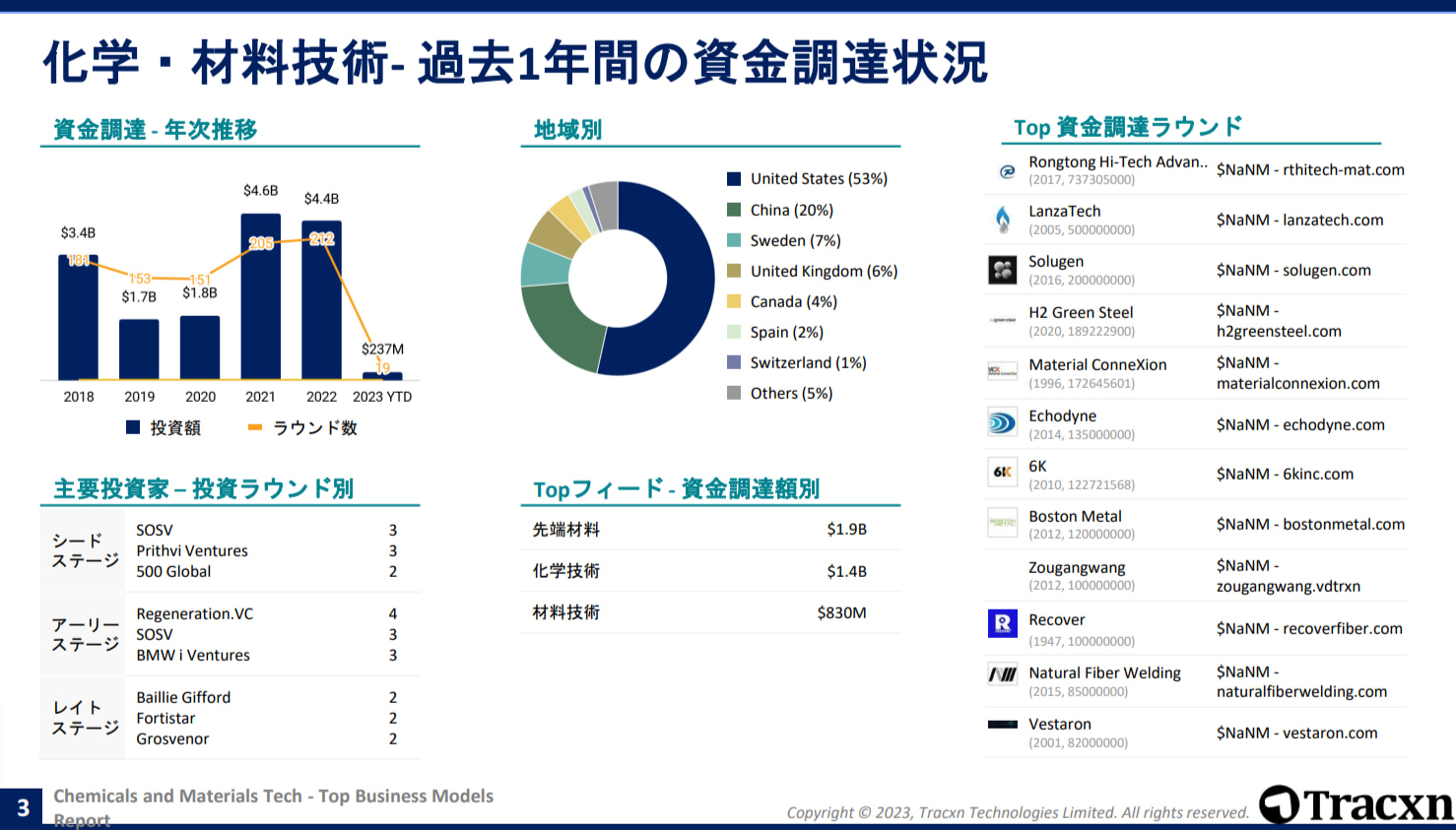The height and width of the screenshot is (830, 1456).
Task: Click the Material ConneXion logo
Action: pyautogui.click(x=1003, y=371)
